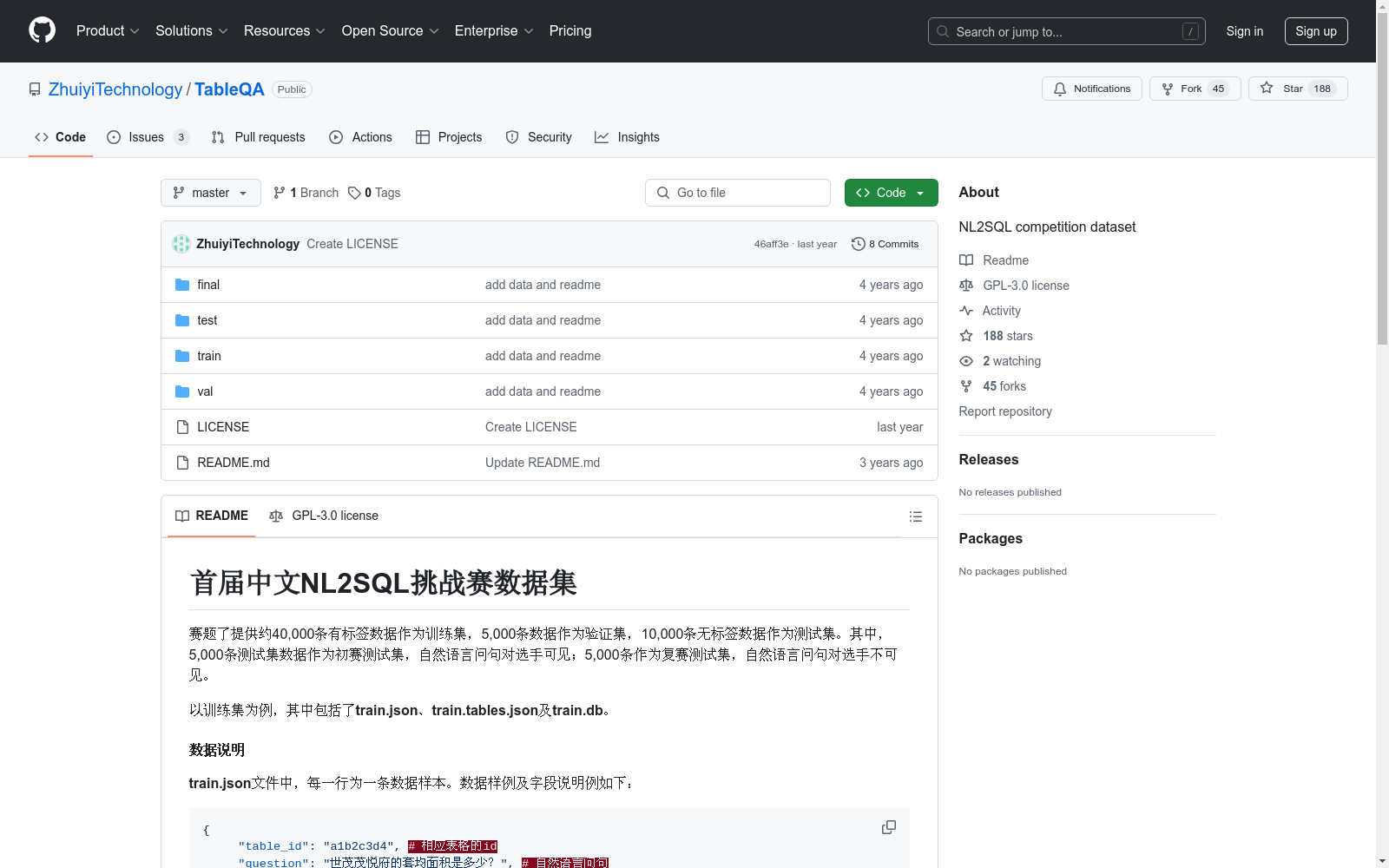Open the green Code dropdown
Screen dimensions: 1389x868
tap(891, 193)
